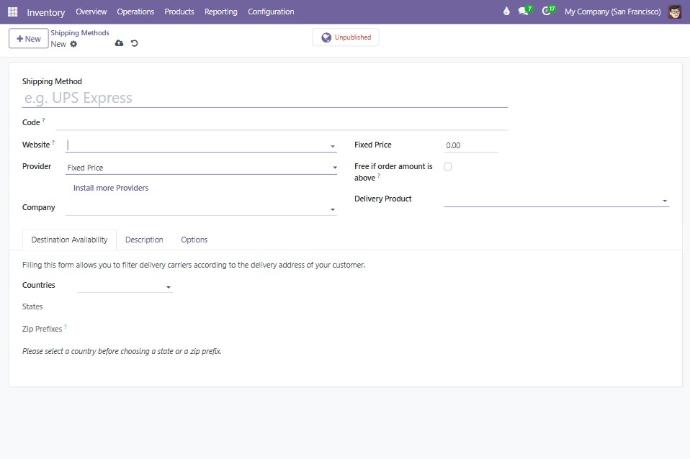Click the gear actions icon beside New
690x459 pixels.
click(x=73, y=44)
